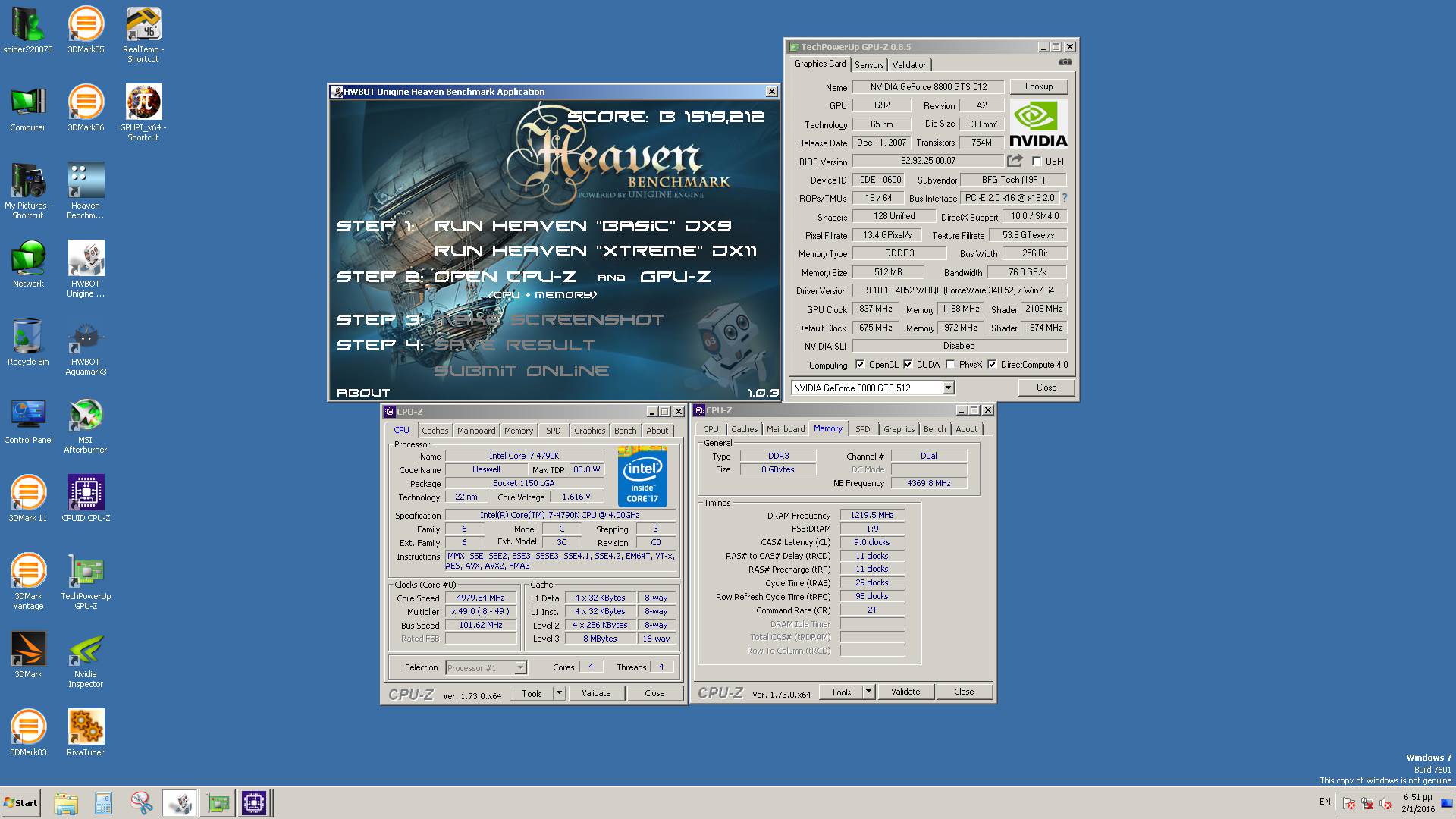
Task: Click the Driver Version field in GPU-Z
Action: click(960, 290)
